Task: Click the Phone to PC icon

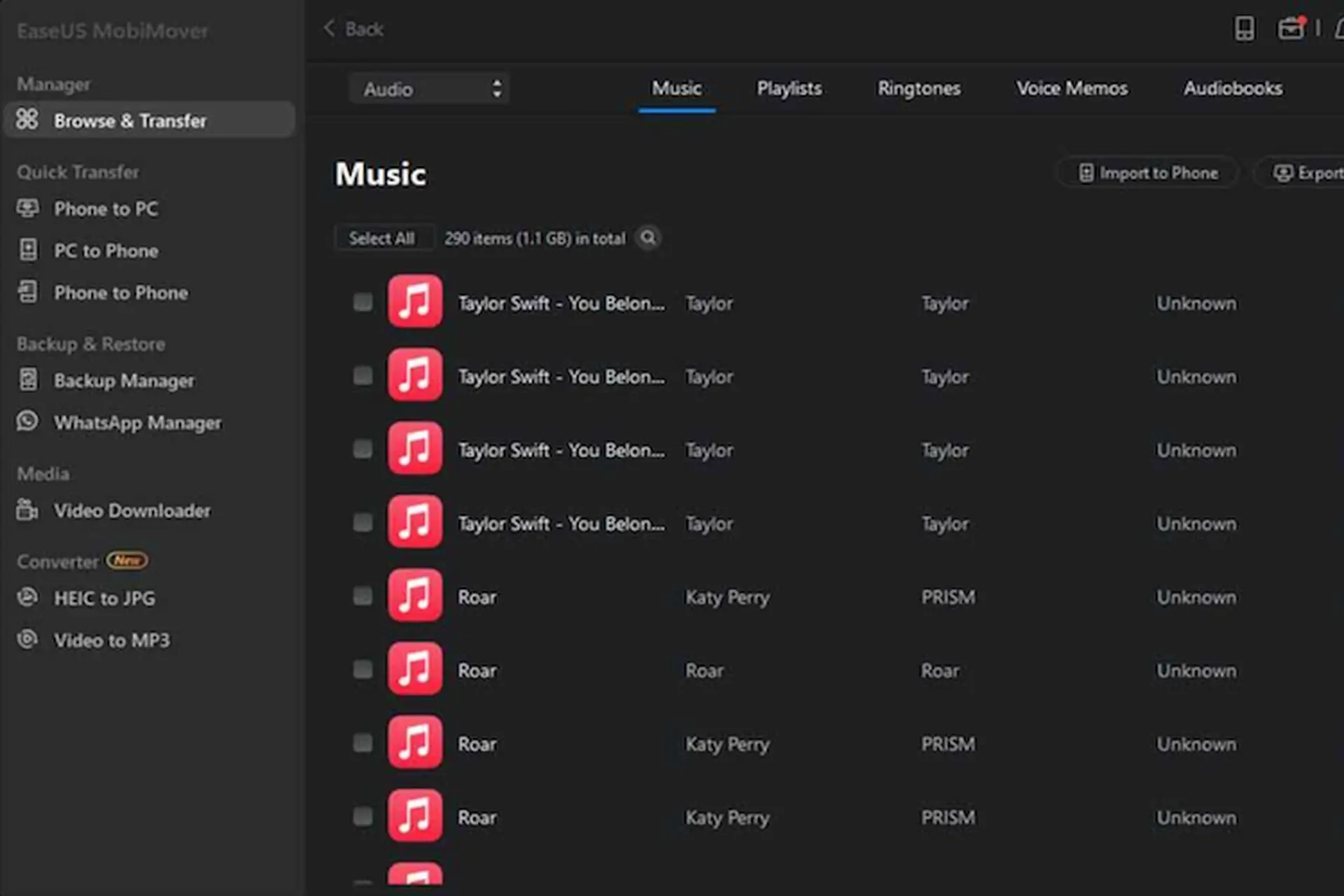Action: (x=28, y=208)
